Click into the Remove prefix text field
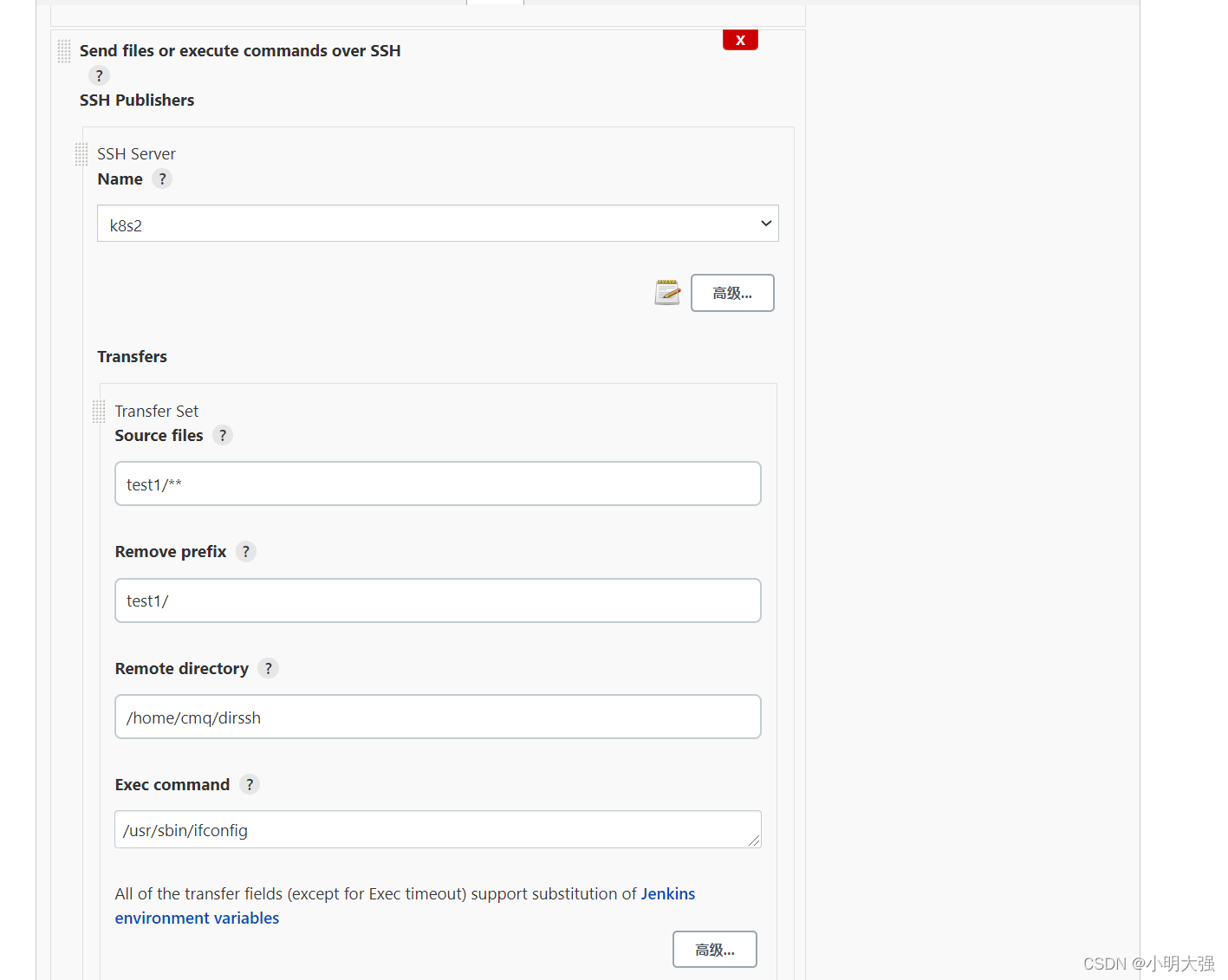Screen dimensions: 1228x980 (x=438, y=600)
